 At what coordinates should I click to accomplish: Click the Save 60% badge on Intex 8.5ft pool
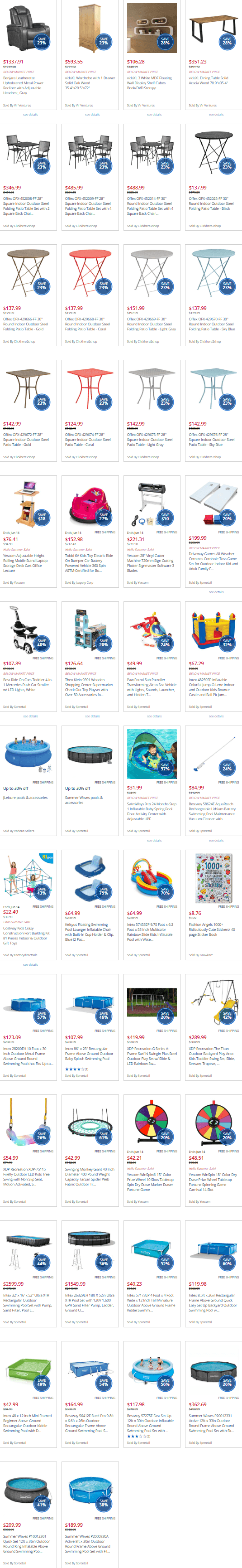tap(227, 1262)
